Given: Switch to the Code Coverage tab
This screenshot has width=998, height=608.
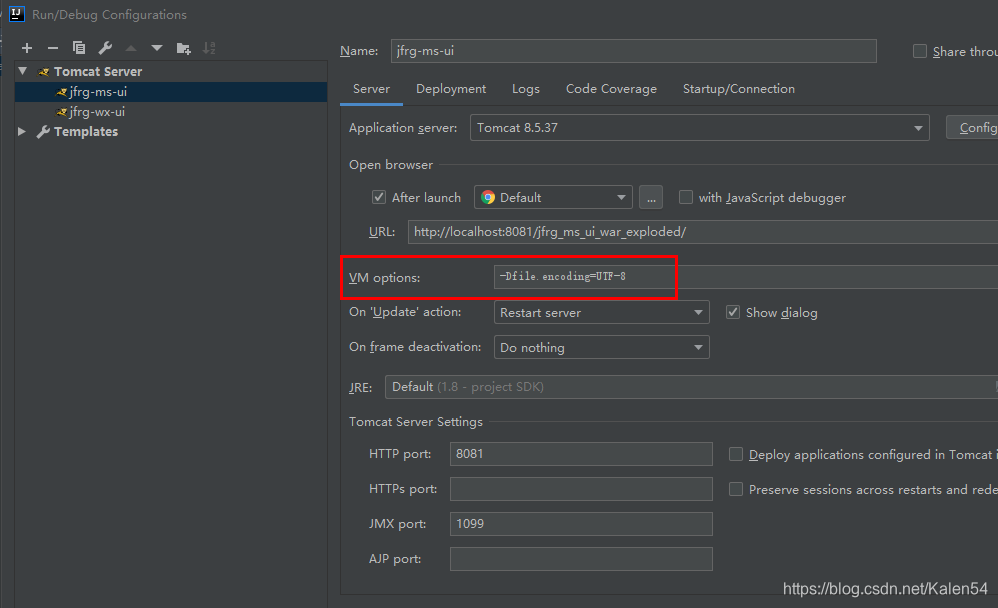Looking at the screenshot, I should 612,89.
